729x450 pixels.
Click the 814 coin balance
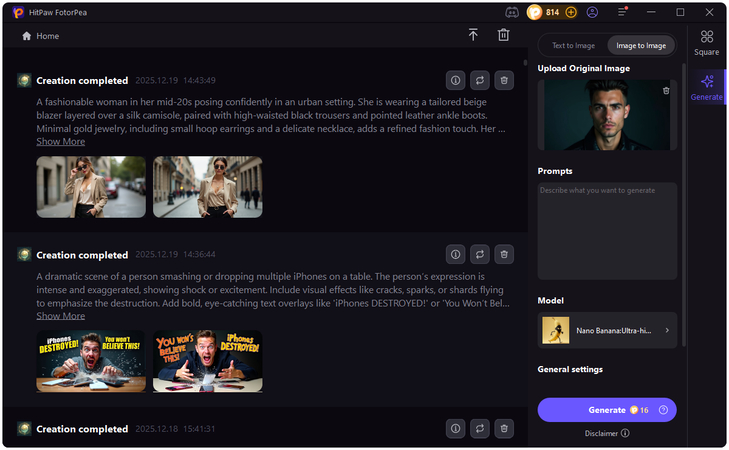coord(552,13)
